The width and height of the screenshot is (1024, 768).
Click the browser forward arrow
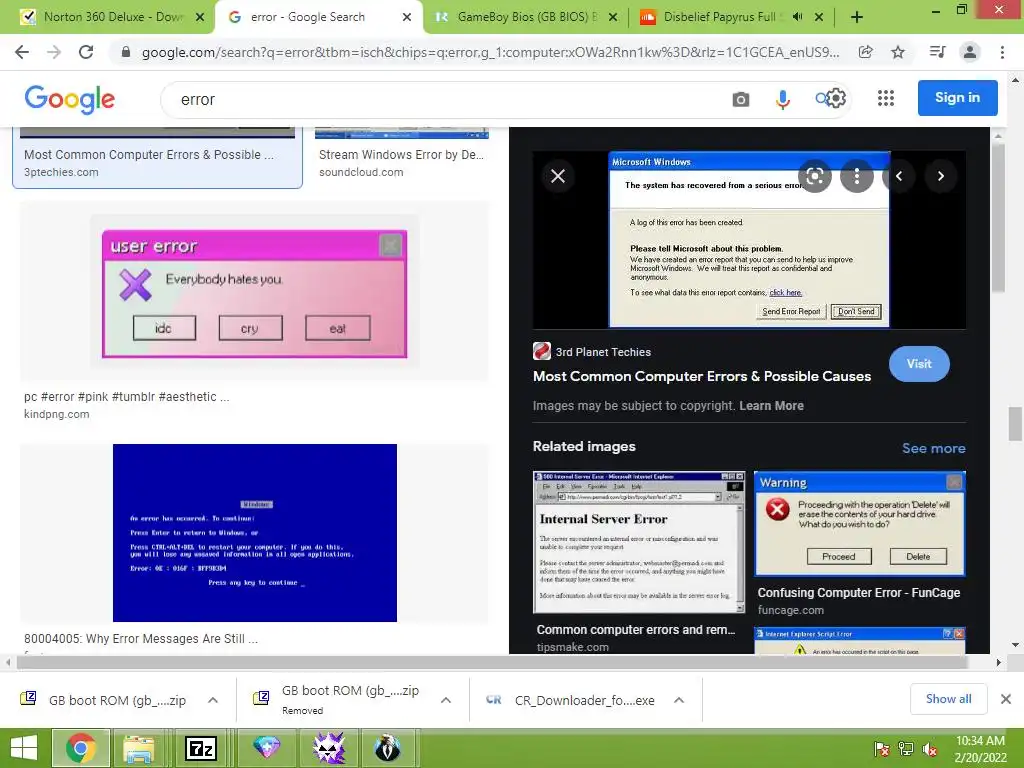(54, 52)
